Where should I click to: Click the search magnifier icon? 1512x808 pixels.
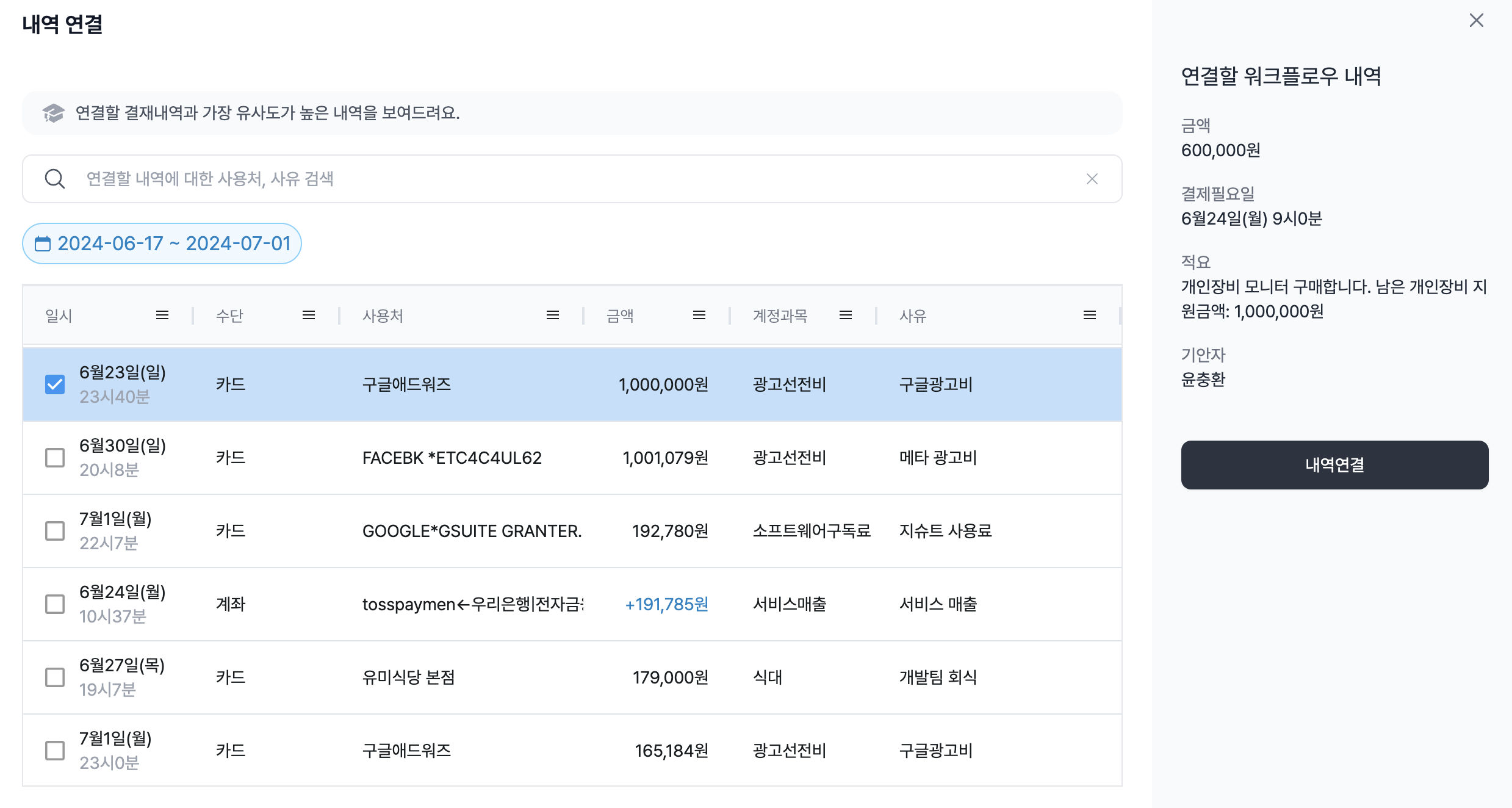coord(54,179)
